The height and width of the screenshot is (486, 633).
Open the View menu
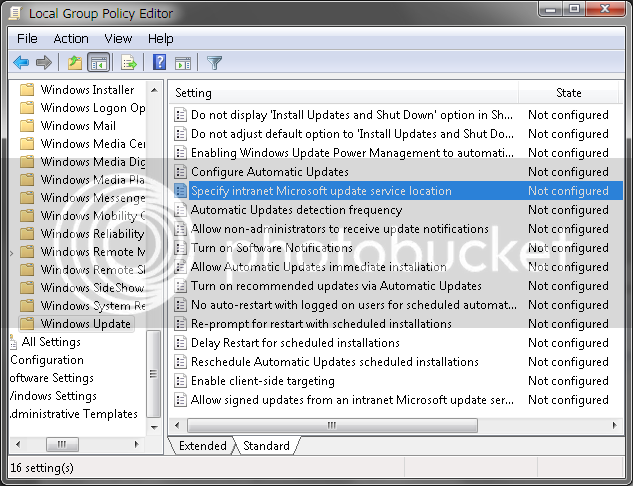coord(118,39)
